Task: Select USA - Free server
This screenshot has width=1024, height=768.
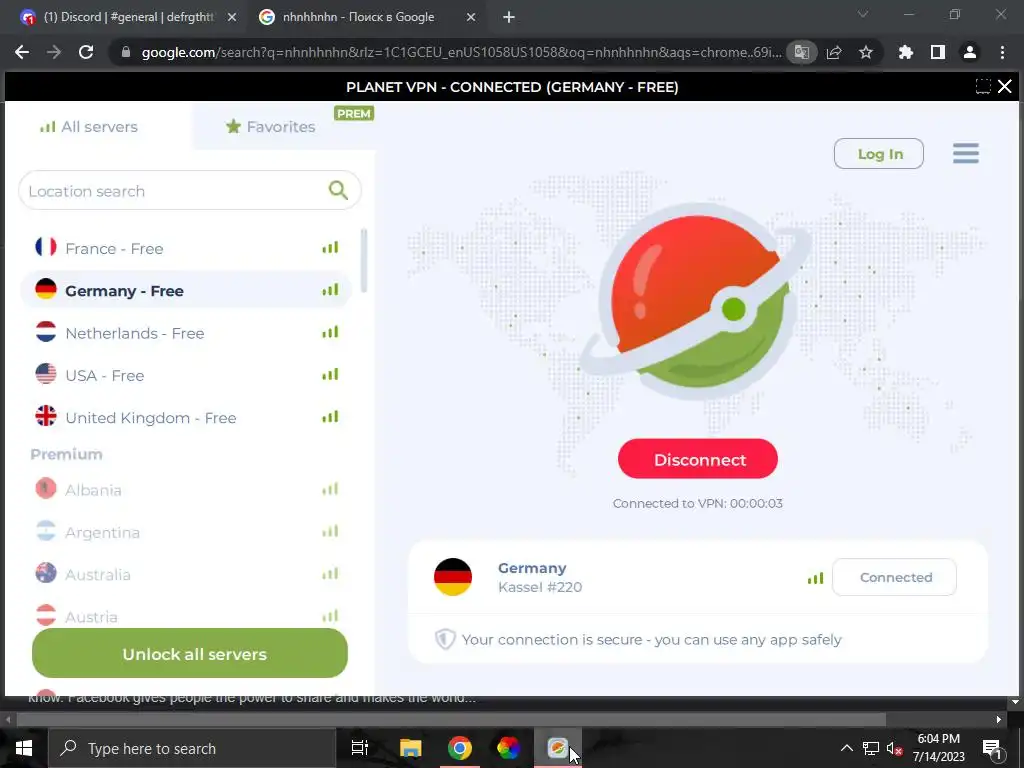Action: (186, 376)
